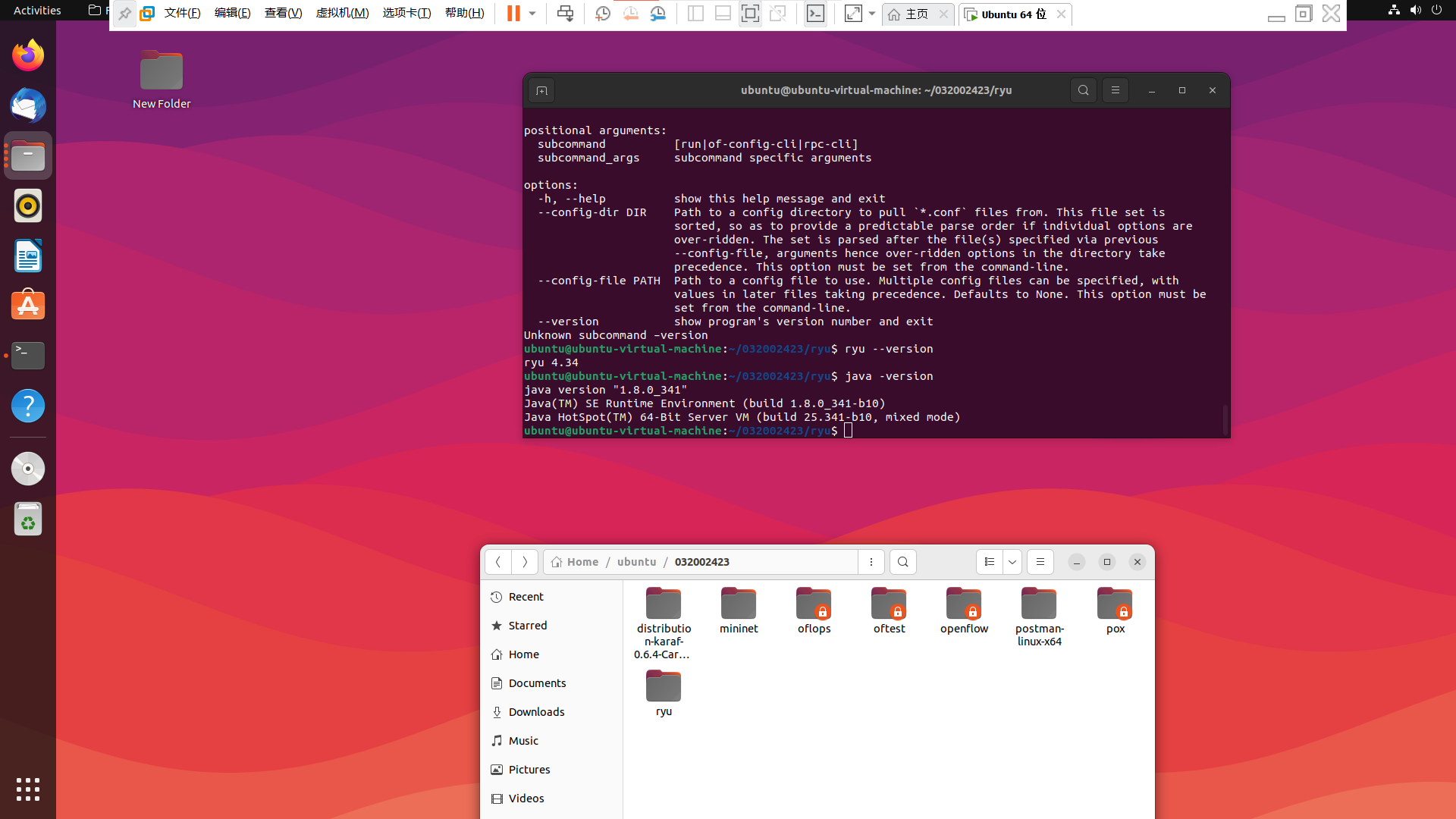This screenshot has height=819, width=1456.
Task: Expand the stretch guest display dropdown
Action: (872, 14)
